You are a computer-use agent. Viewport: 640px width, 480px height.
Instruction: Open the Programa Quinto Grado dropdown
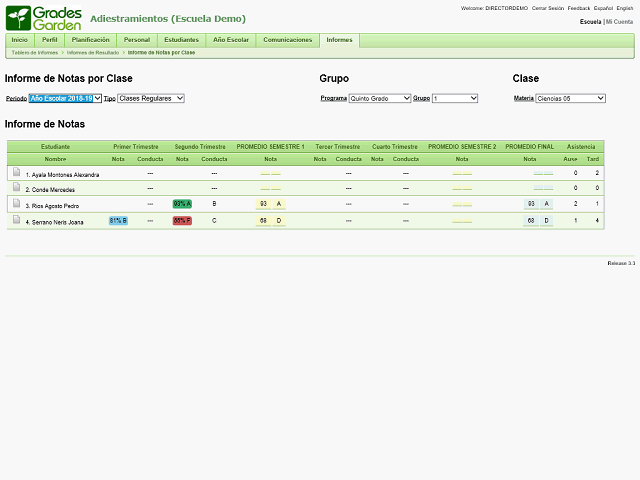(380, 98)
